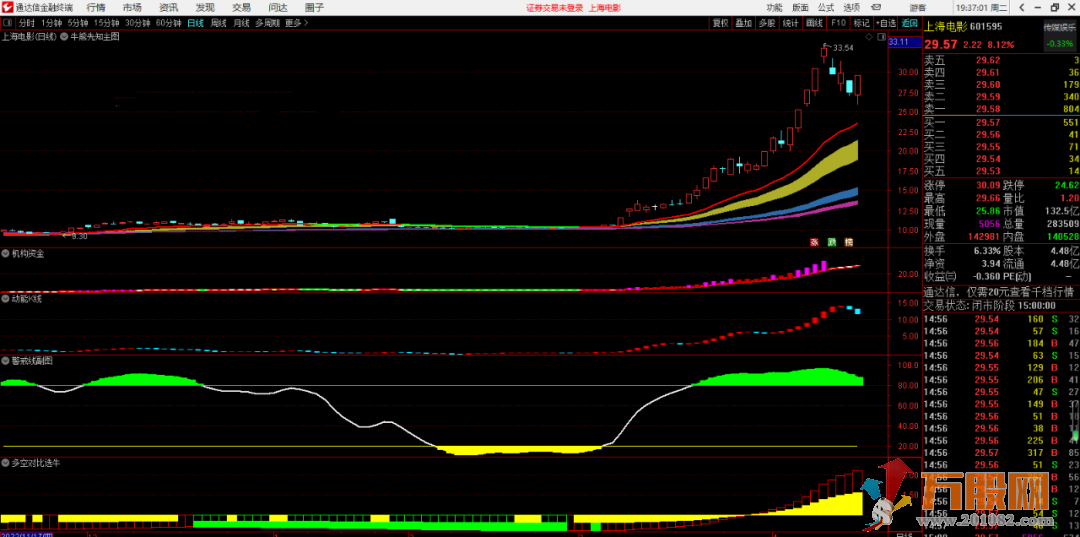Click the 跌 marker icon on the main chart
The image size is (1080, 537).
tap(831, 242)
